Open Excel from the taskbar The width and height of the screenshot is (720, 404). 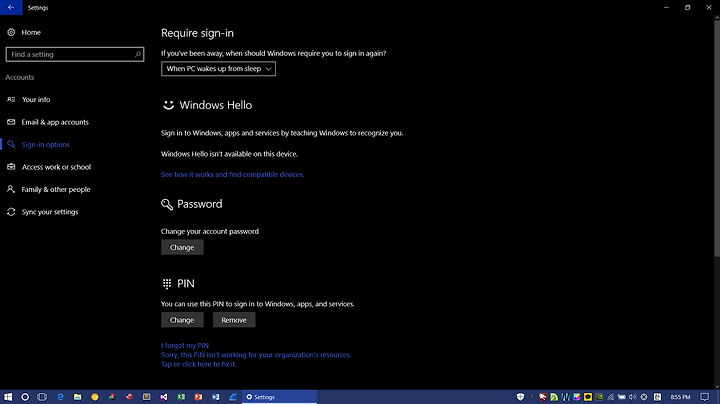(181, 397)
